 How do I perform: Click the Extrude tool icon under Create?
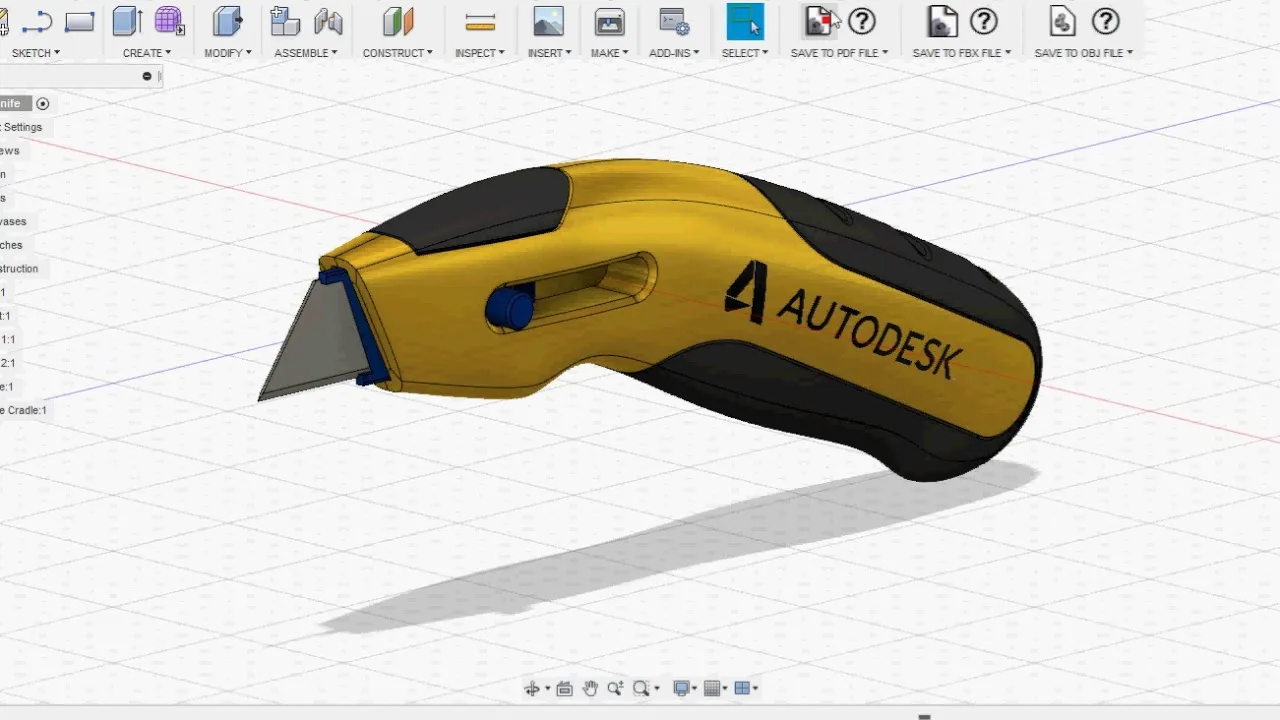pos(127,21)
